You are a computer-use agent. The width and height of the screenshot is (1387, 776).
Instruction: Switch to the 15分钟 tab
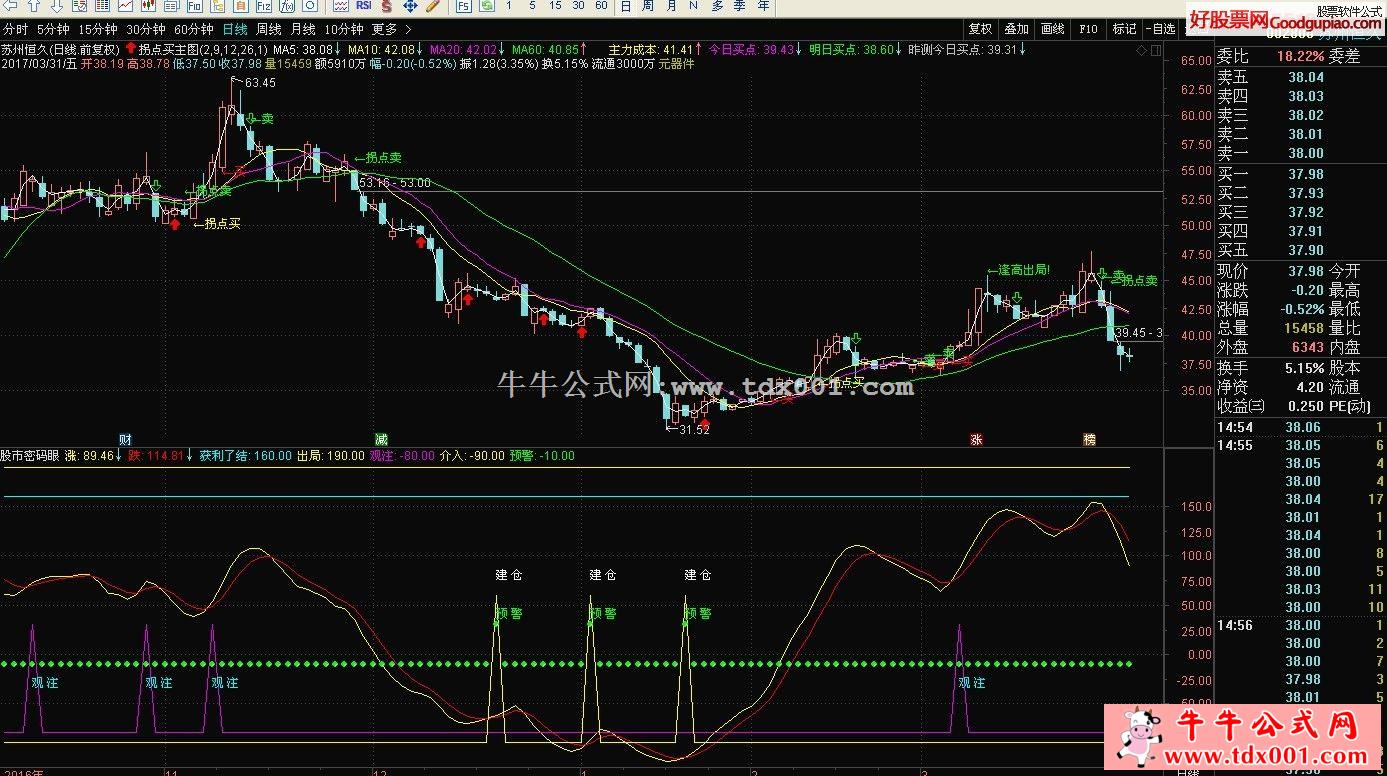(x=97, y=29)
